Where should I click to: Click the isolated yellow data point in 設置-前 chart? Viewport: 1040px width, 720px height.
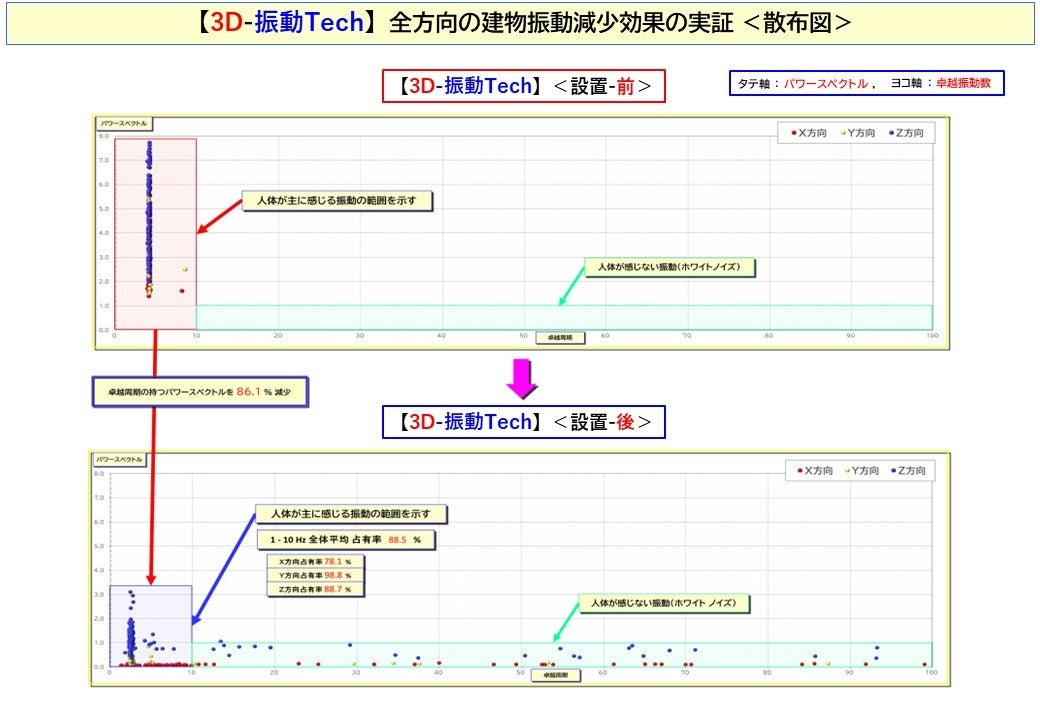185,270
